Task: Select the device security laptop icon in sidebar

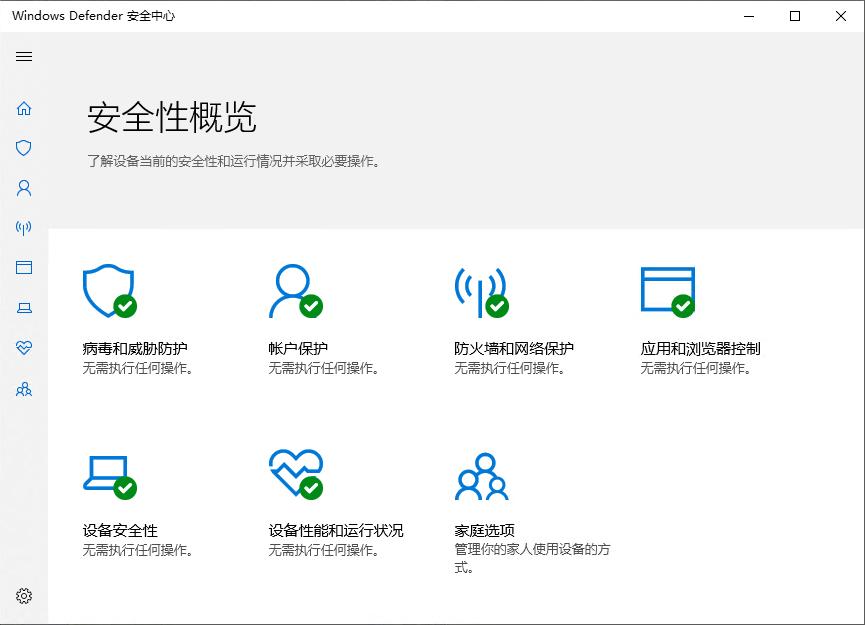Action: pos(23,308)
